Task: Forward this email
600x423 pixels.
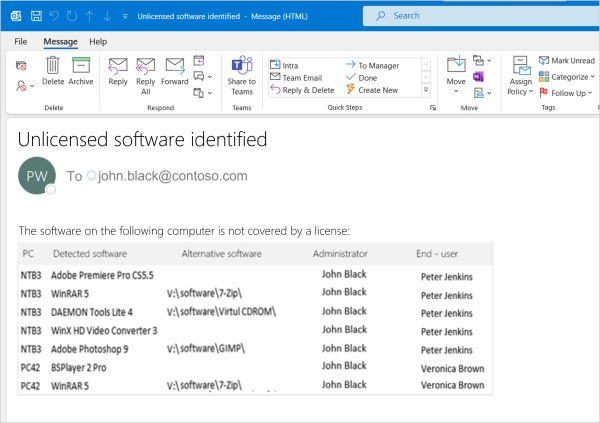Action: coord(174,72)
